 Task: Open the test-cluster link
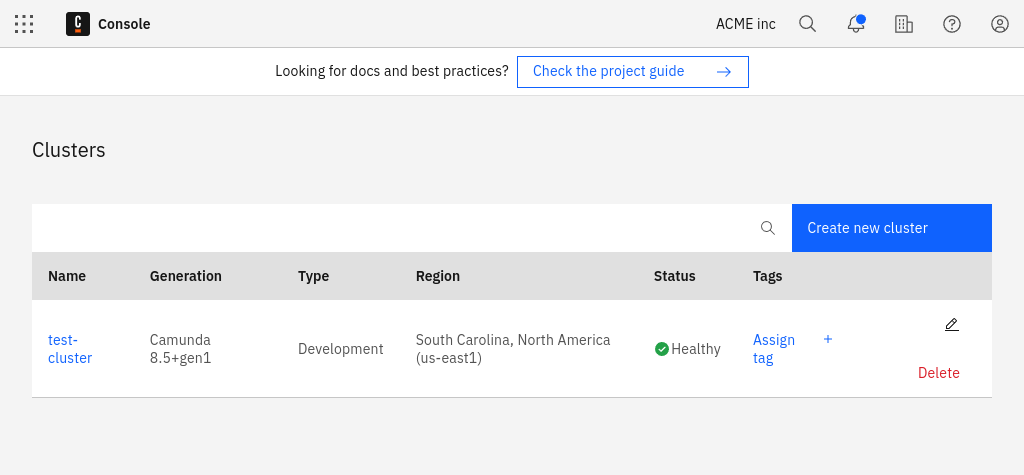(69, 349)
